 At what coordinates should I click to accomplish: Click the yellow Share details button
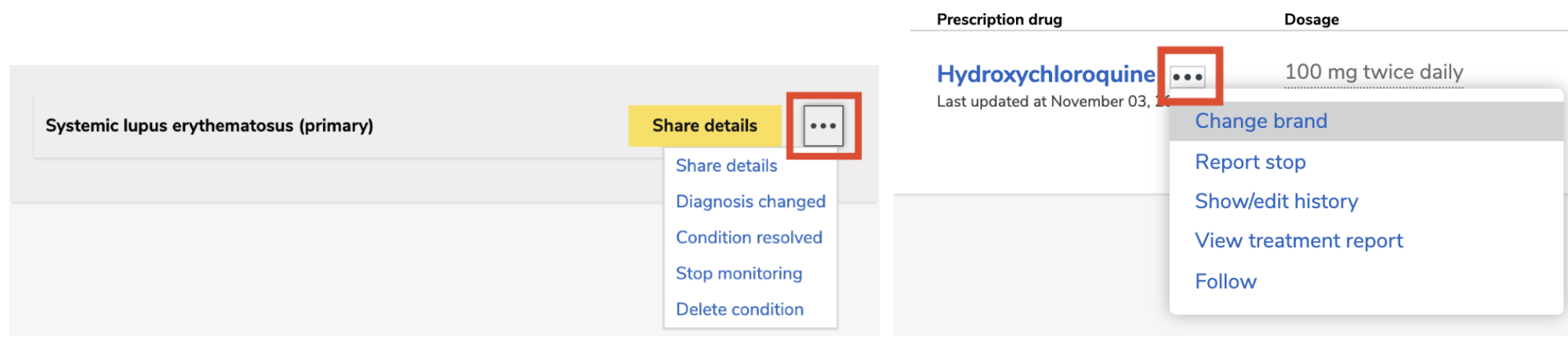click(704, 126)
